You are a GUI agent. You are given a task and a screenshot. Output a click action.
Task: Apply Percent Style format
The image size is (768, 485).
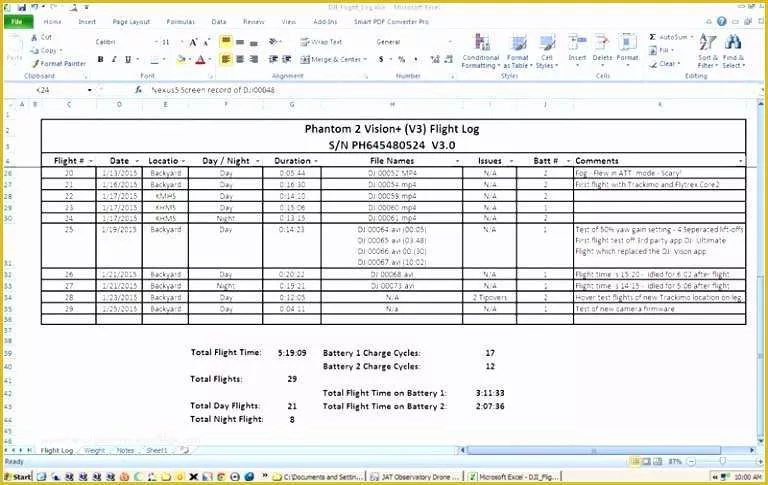[x=402, y=59]
